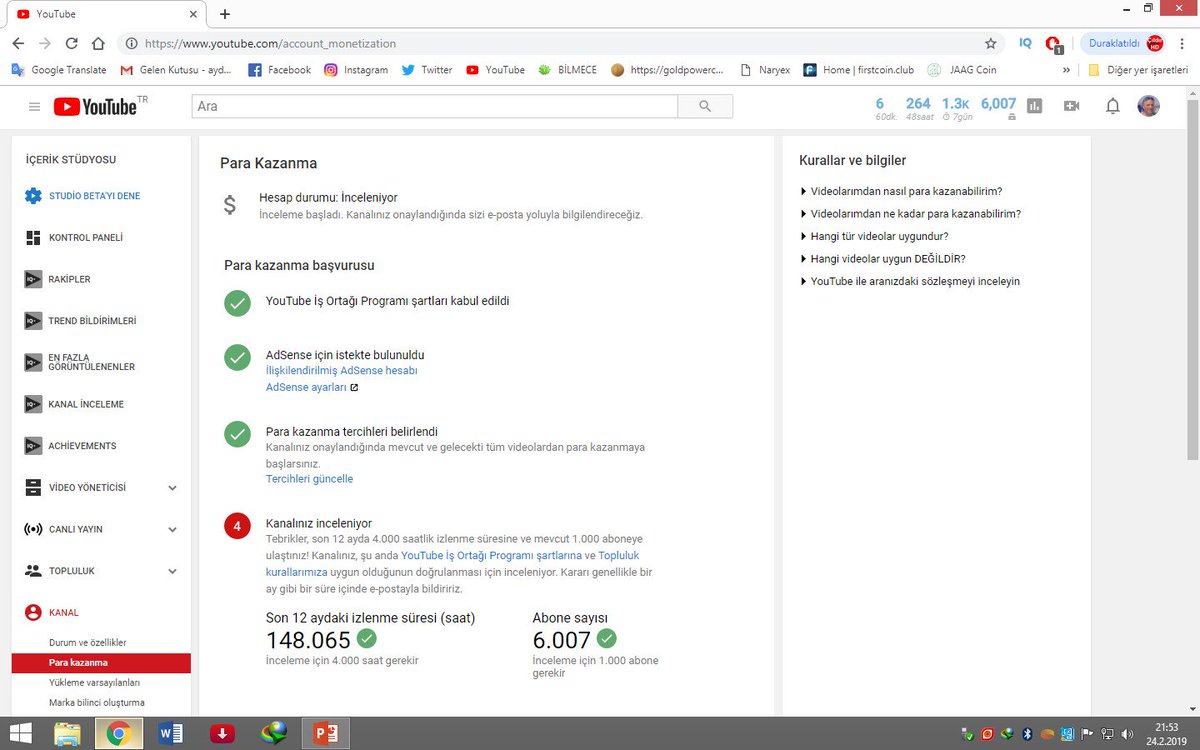Image resolution: width=1200 pixels, height=750 pixels.
Task: Click the browser back arrow
Action: 18,43
